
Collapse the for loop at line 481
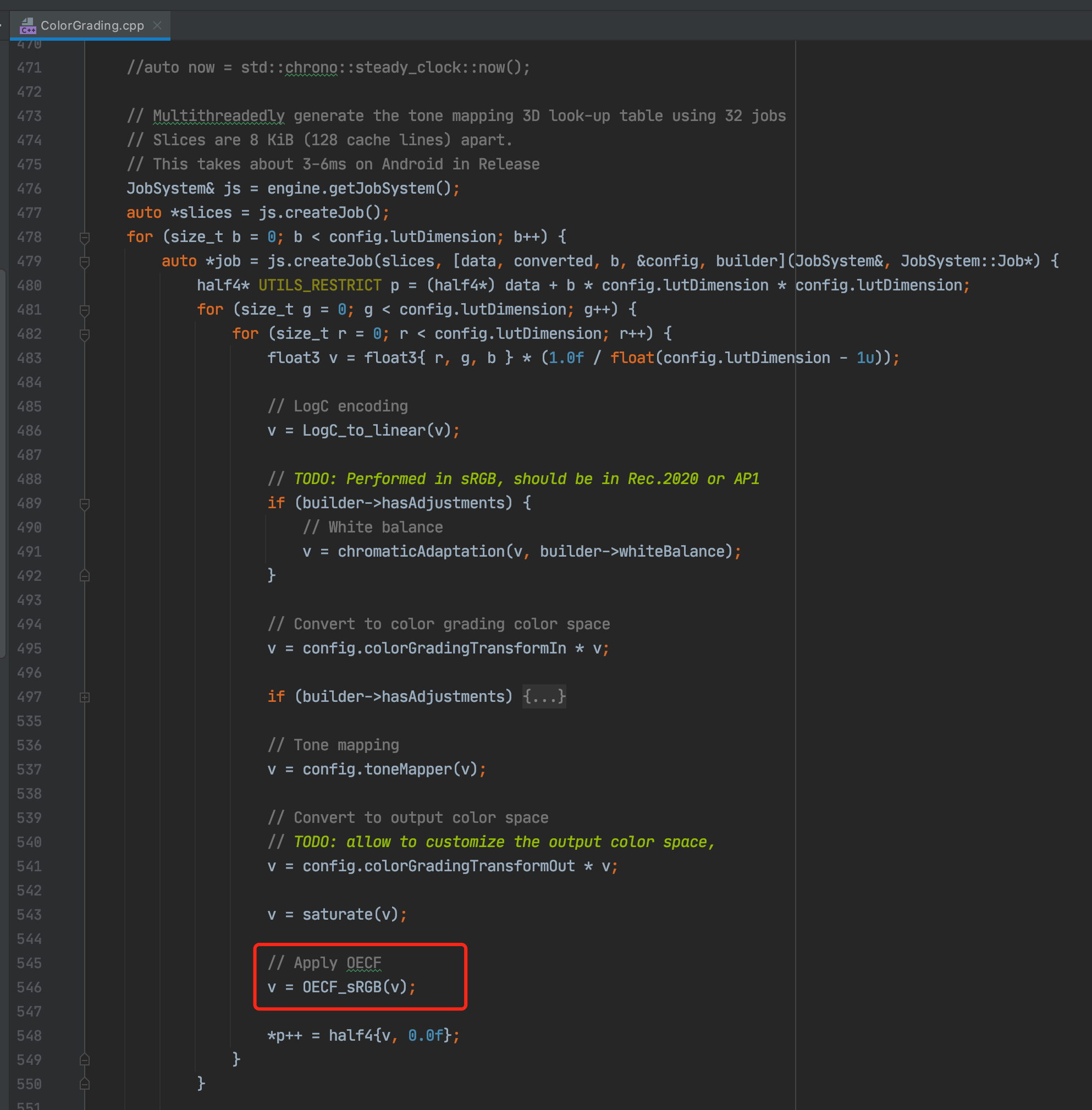85,310
